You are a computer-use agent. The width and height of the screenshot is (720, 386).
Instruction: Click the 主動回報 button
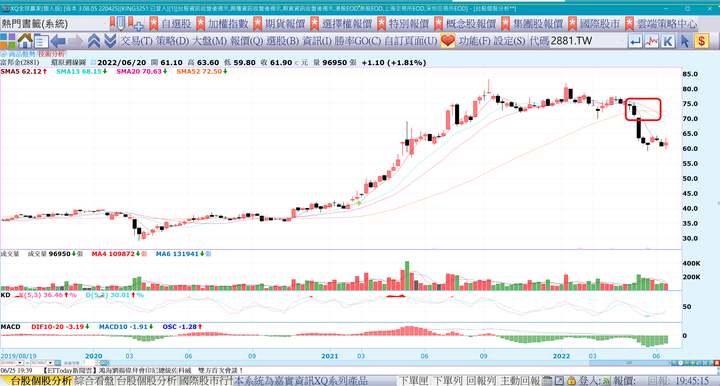(x=520, y=380)
